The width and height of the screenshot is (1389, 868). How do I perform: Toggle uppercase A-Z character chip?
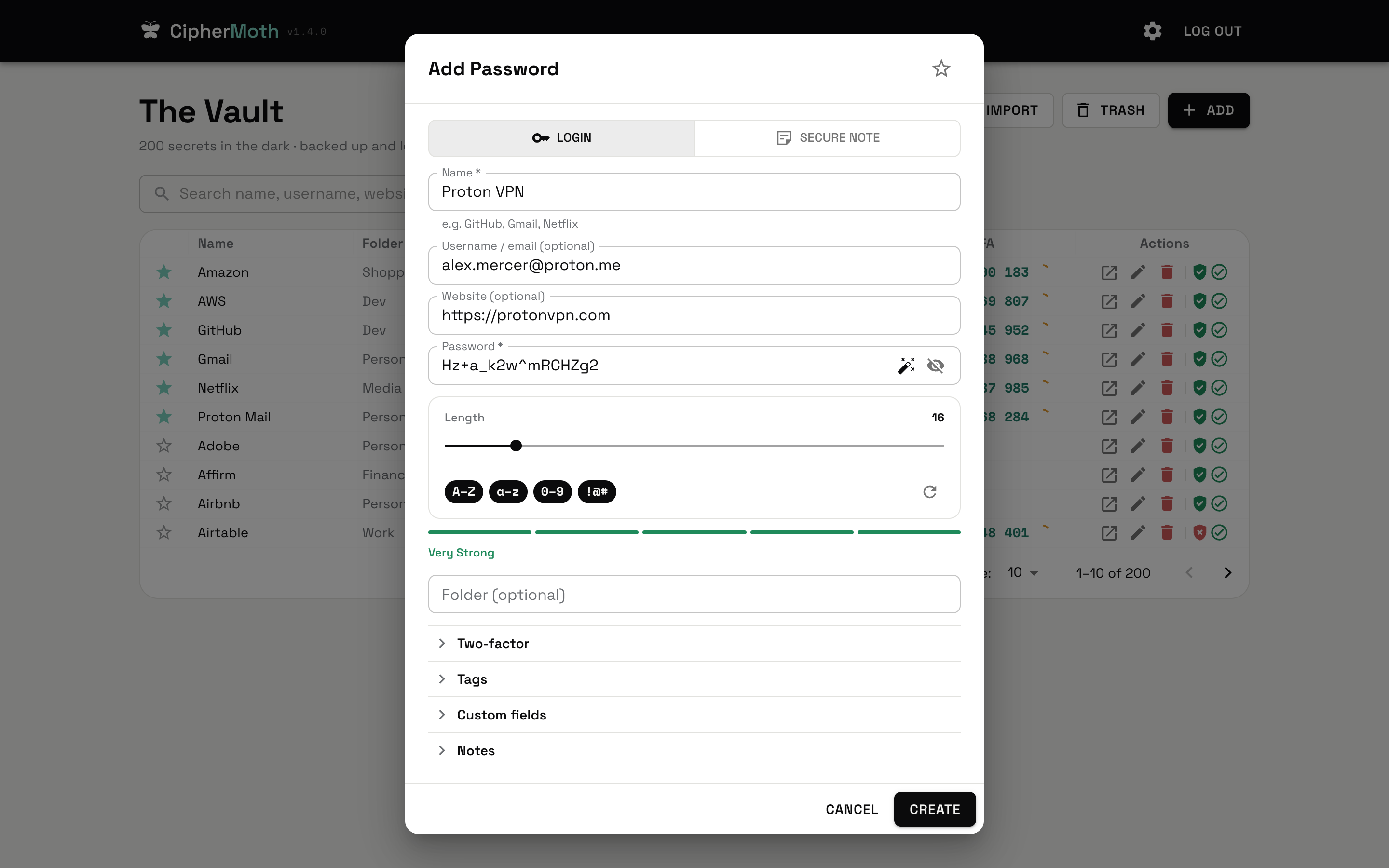coord(464,492)
